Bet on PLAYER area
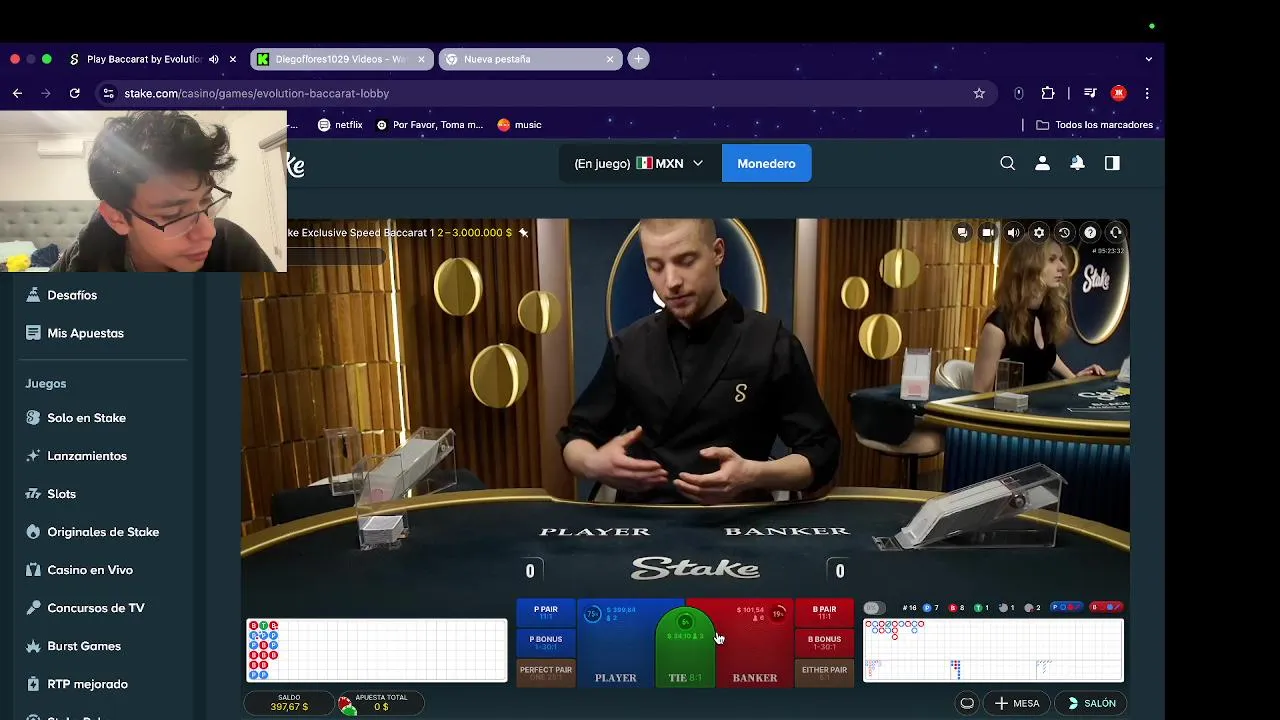The height and width of the screenshot is (720, 1280). pyautogui.click(x=615, y=645)
